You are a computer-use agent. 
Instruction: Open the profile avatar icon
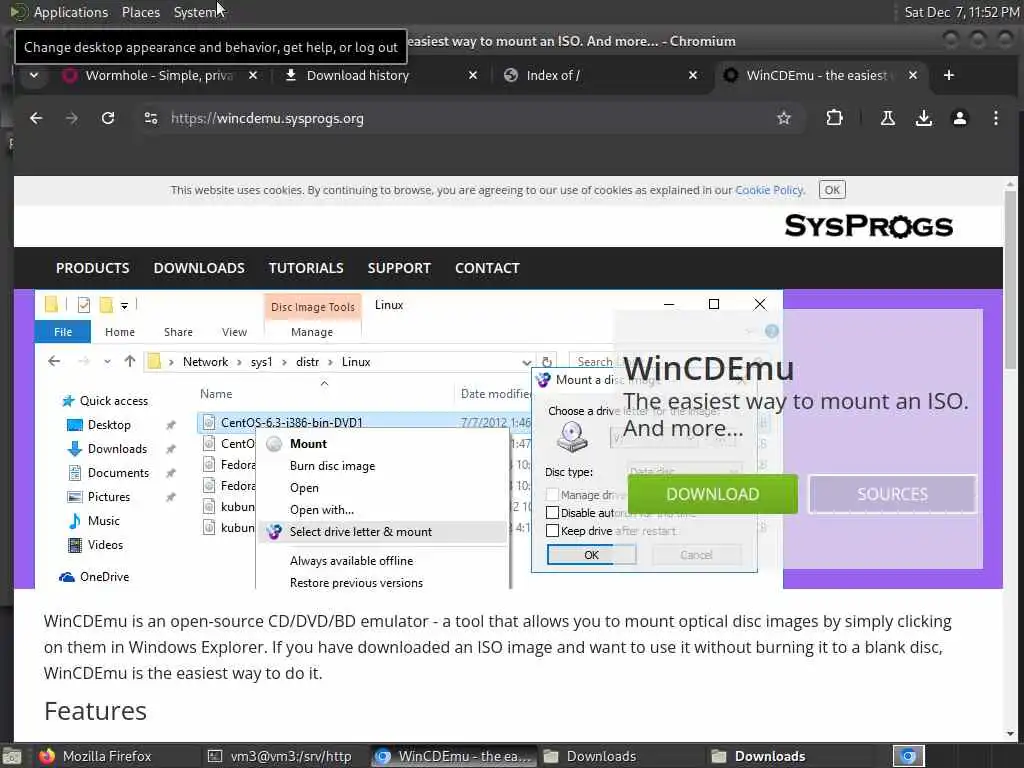(959, 118)
